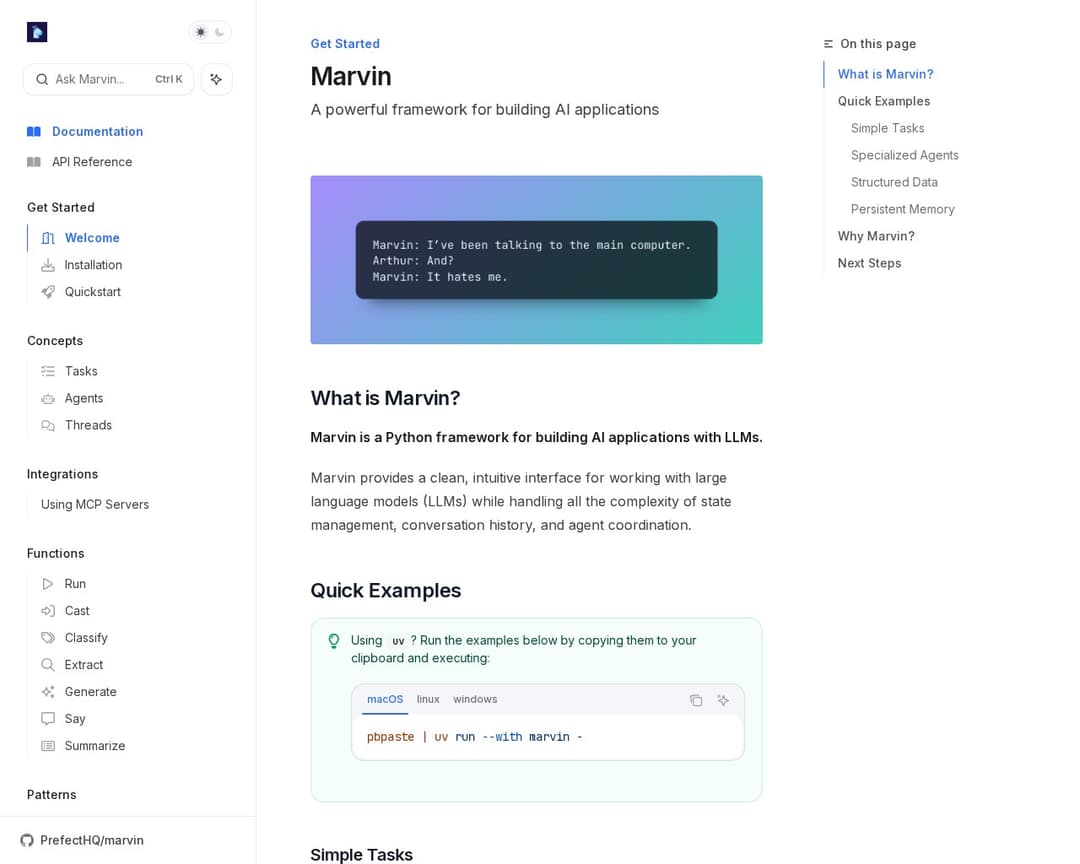Open the Welcome page
Image resolution: width=1080 pixels, height=864 pixels.
pyautogui.click(x=92, y=238)
